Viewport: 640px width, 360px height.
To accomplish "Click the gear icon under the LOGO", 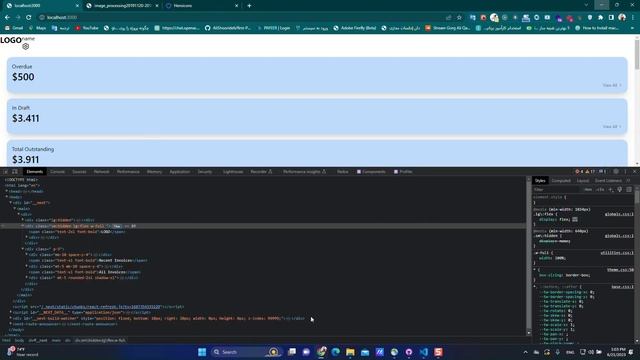I will (26, 47).
